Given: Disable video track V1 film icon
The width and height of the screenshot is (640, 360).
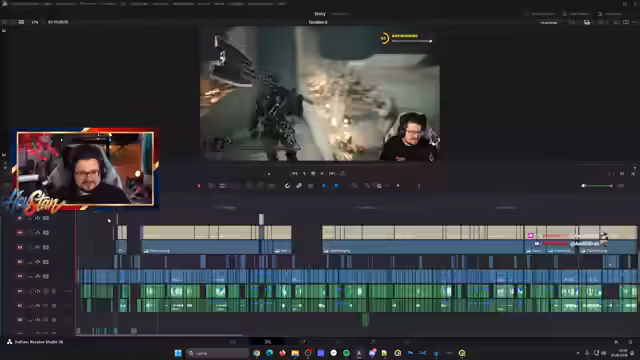Looking at the screenshot, I should 46,276.
